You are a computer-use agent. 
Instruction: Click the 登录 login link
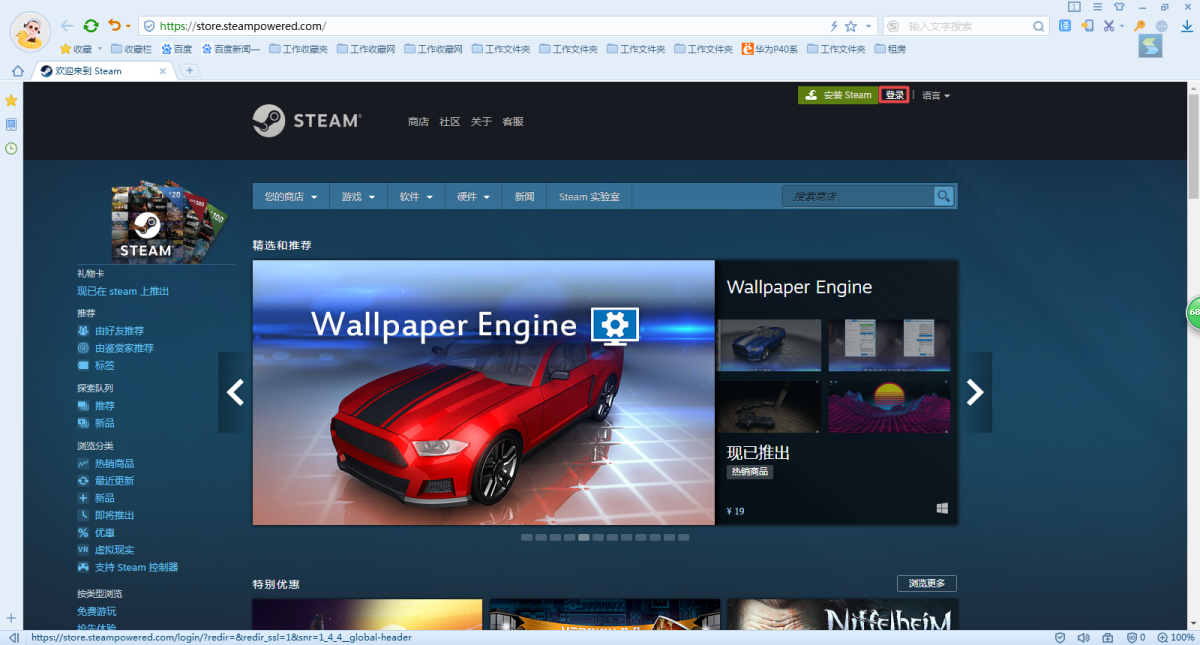coord(894,96)
